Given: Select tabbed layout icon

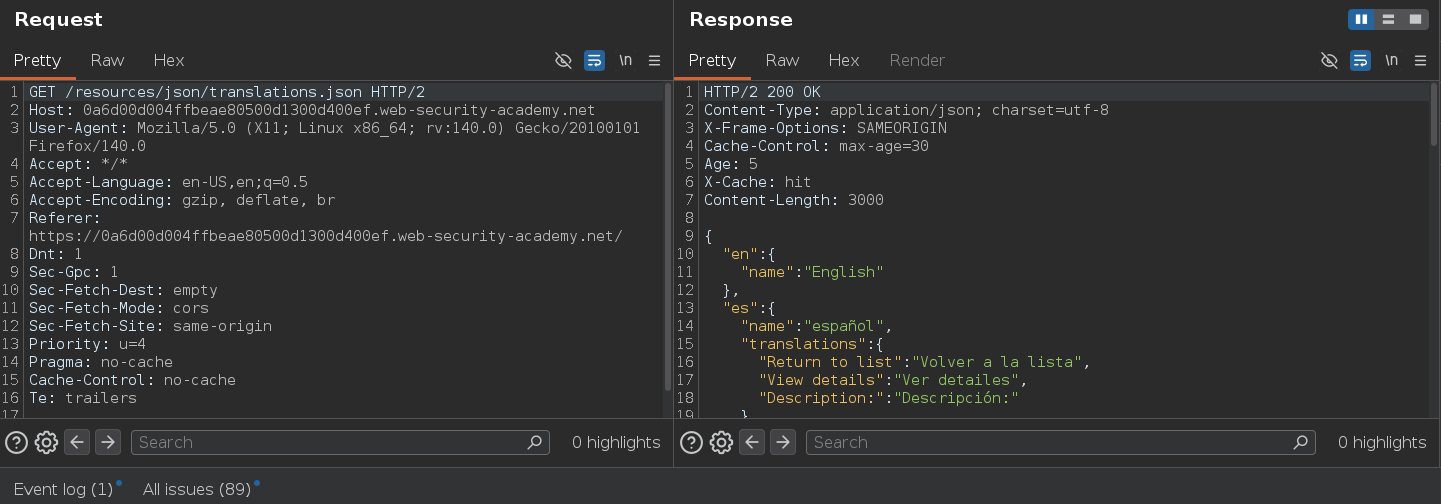Looking at the screenshot, I should pos(1415,19).
